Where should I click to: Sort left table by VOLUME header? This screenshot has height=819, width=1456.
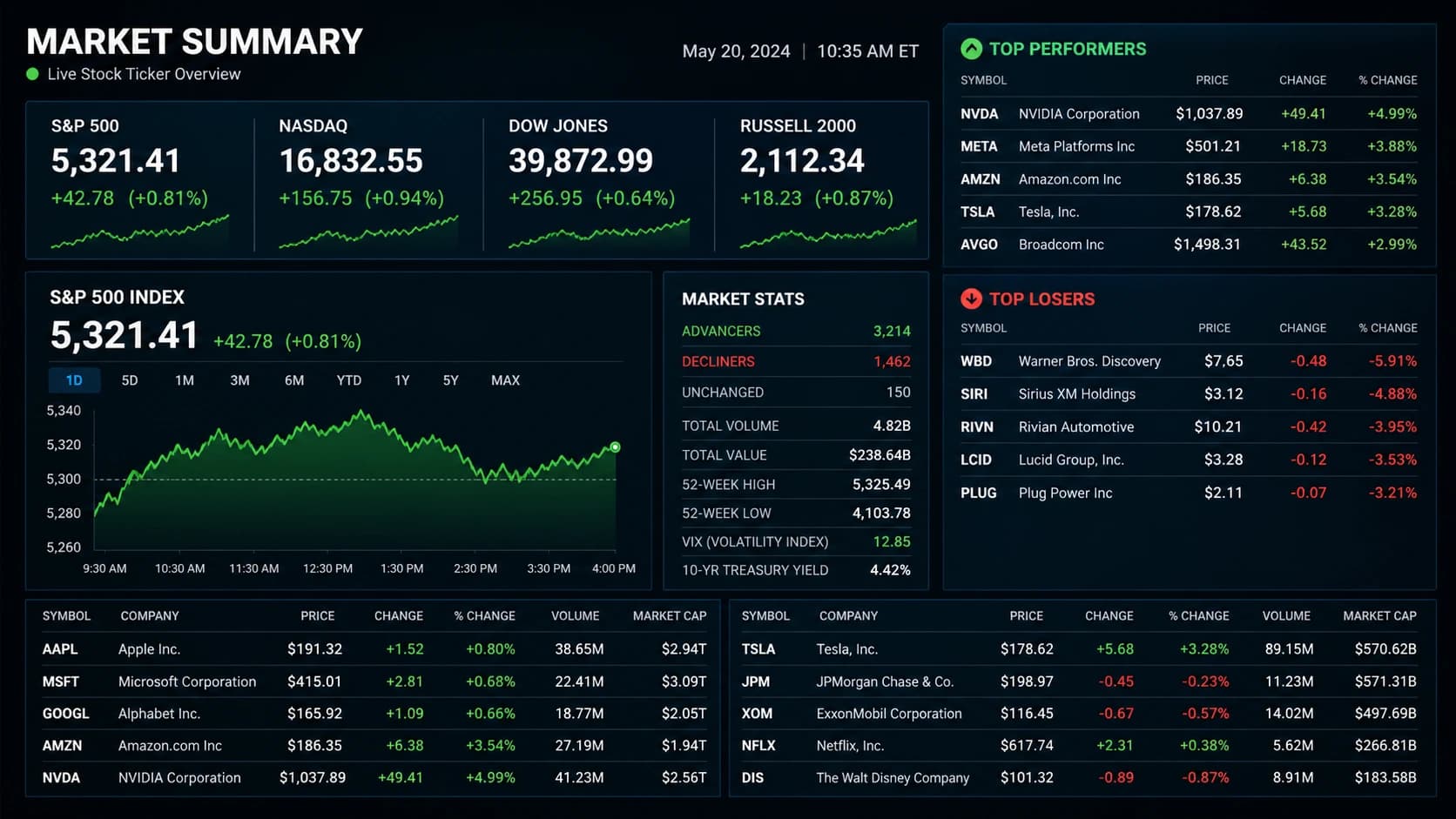(575, 615)
